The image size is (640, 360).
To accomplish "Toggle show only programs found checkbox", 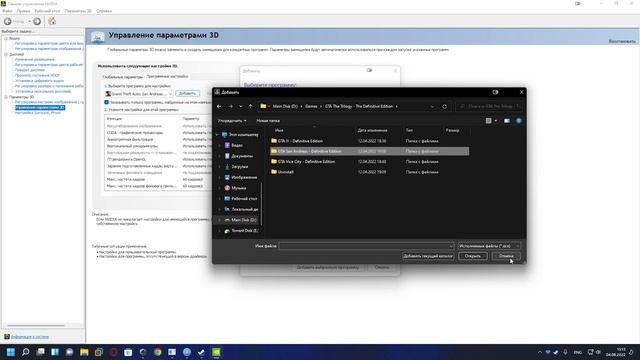I will [107, 102].
